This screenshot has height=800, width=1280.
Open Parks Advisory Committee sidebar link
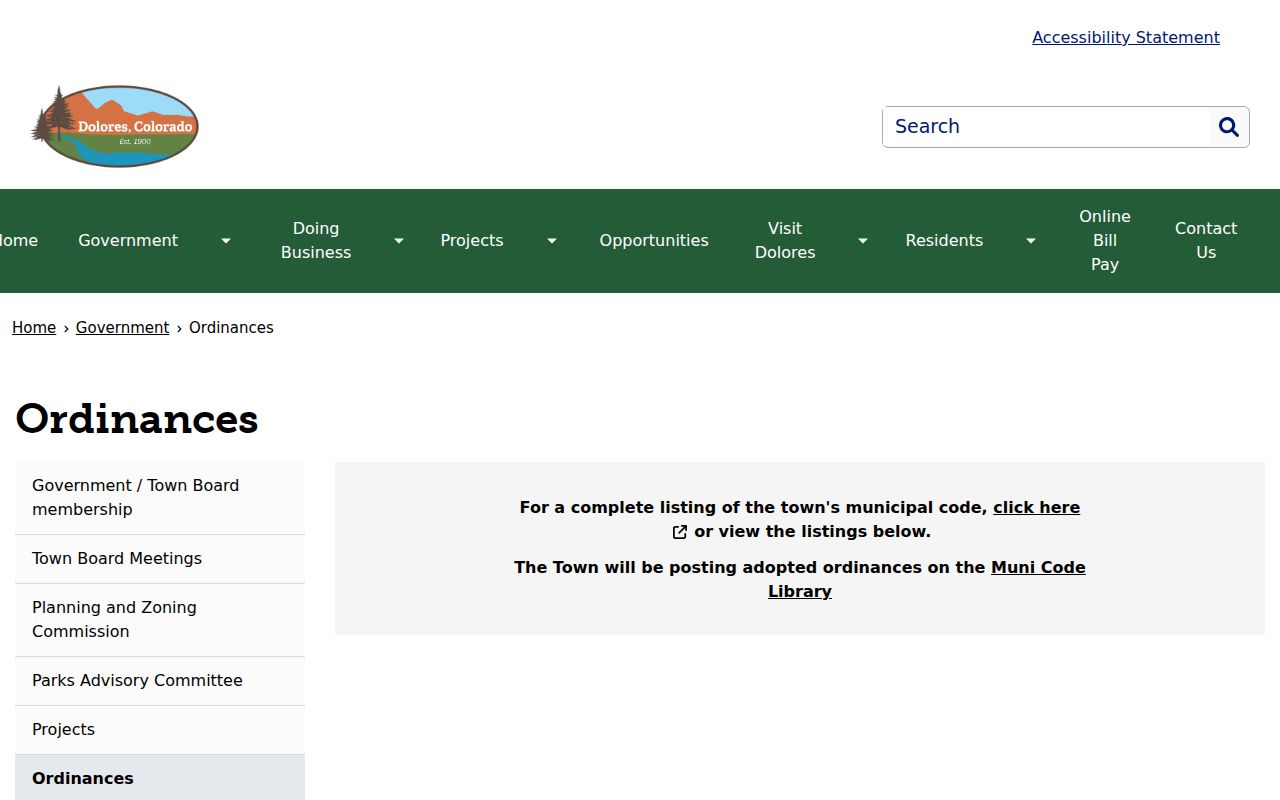(x=160, y=681)
